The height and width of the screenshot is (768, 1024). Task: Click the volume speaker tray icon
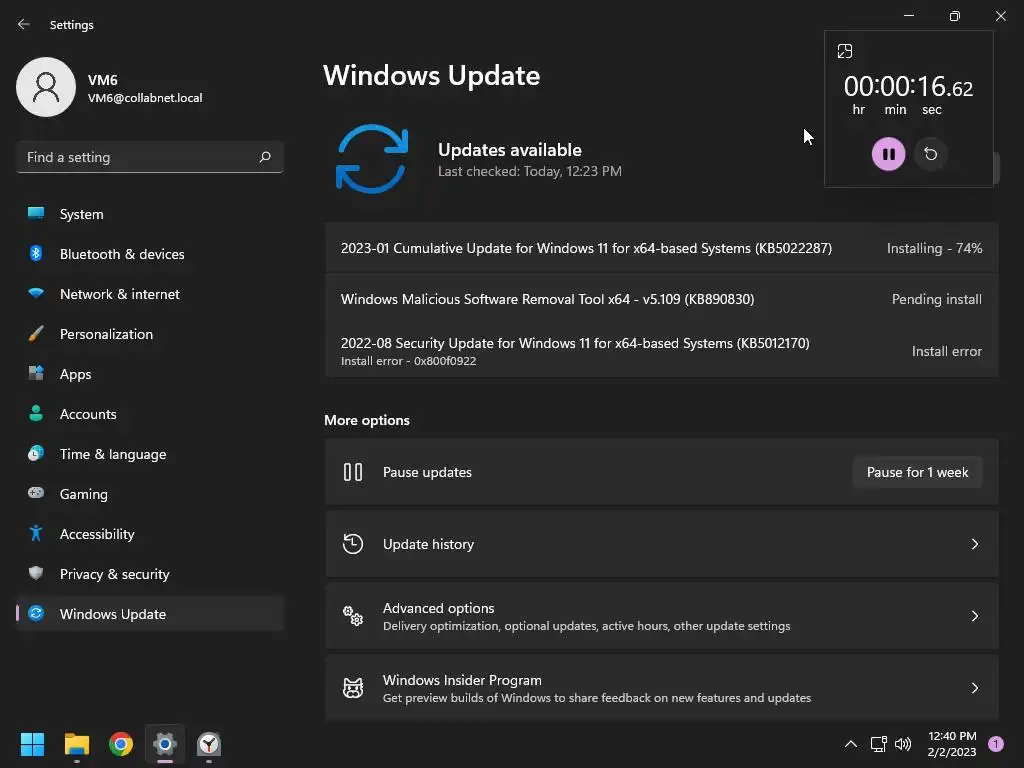click(x=903, y=744)
